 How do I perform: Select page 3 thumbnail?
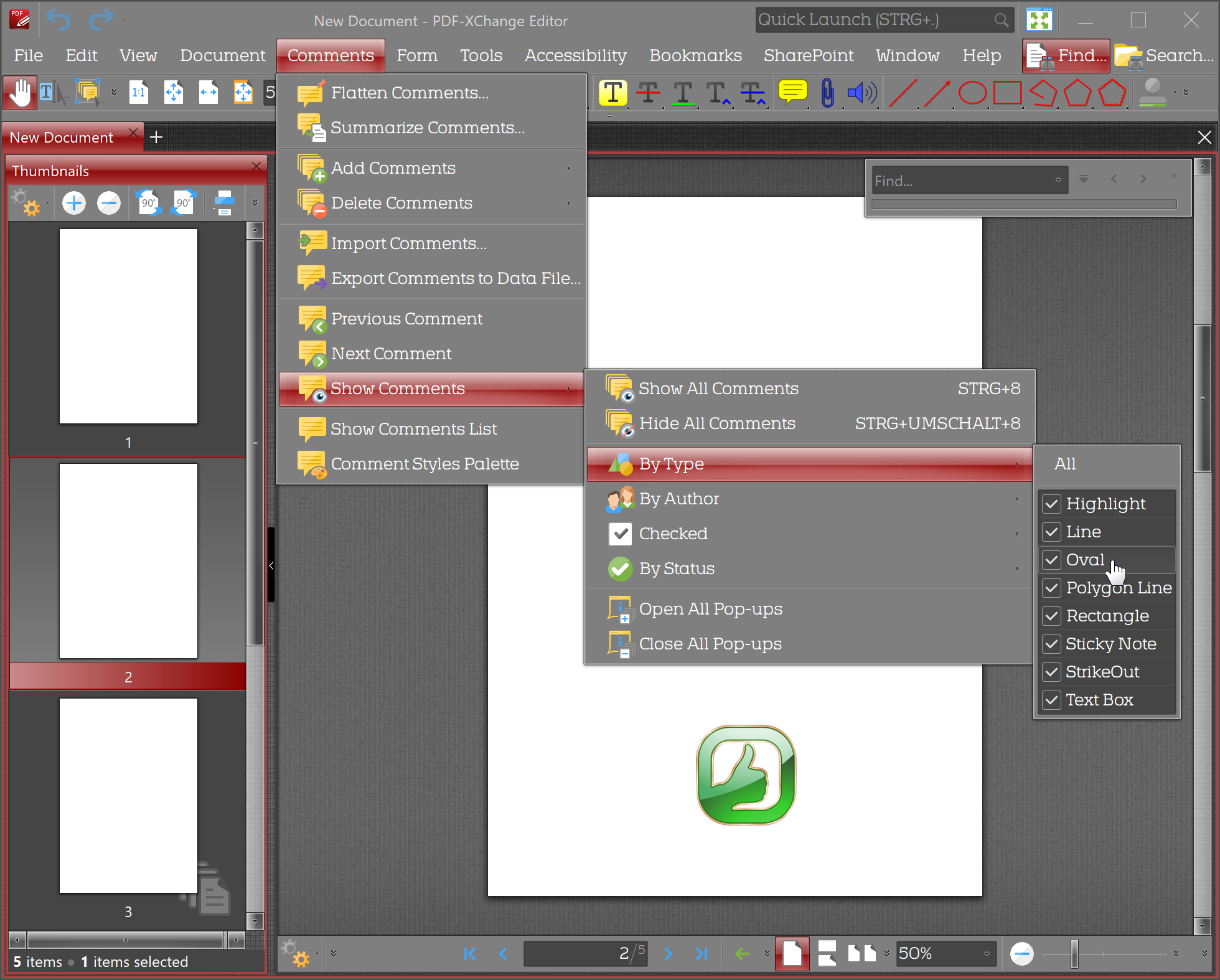click(x=128, y=797)
